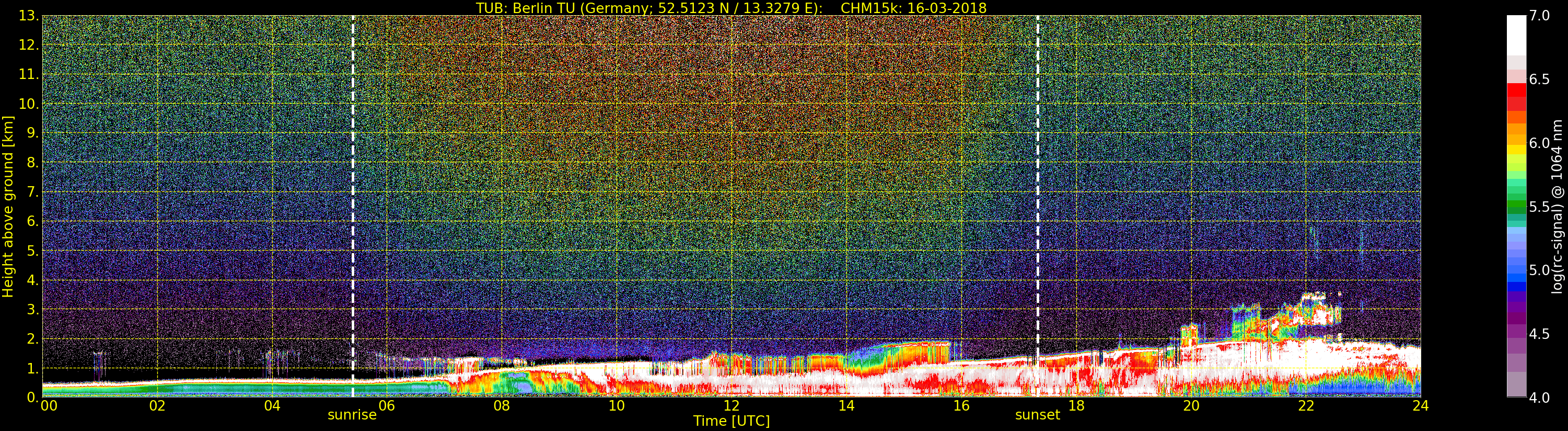The height and width of the screenshot is (431, 1568).
Task: Click the '2.' height tick label
Action: click(33, 339)
